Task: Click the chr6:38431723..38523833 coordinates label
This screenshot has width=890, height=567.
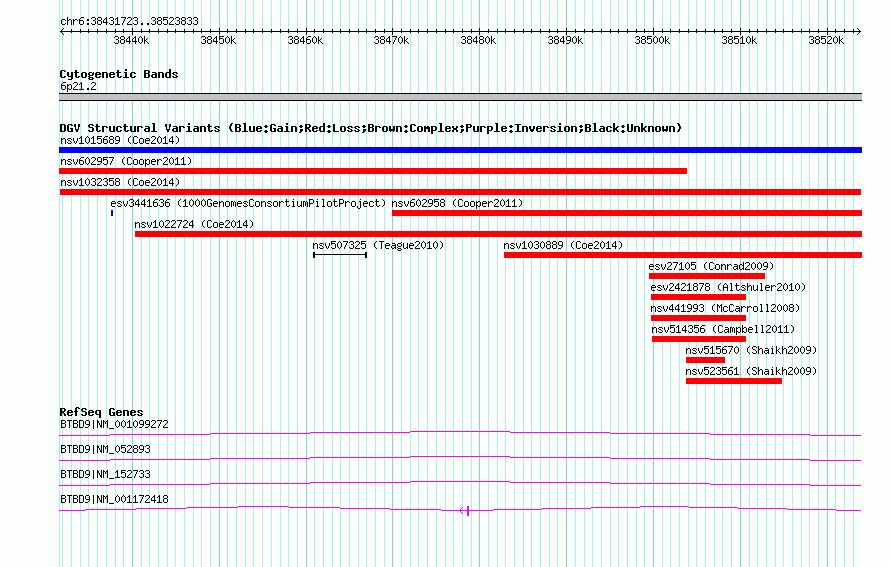Action: click(x=129, y=22)
